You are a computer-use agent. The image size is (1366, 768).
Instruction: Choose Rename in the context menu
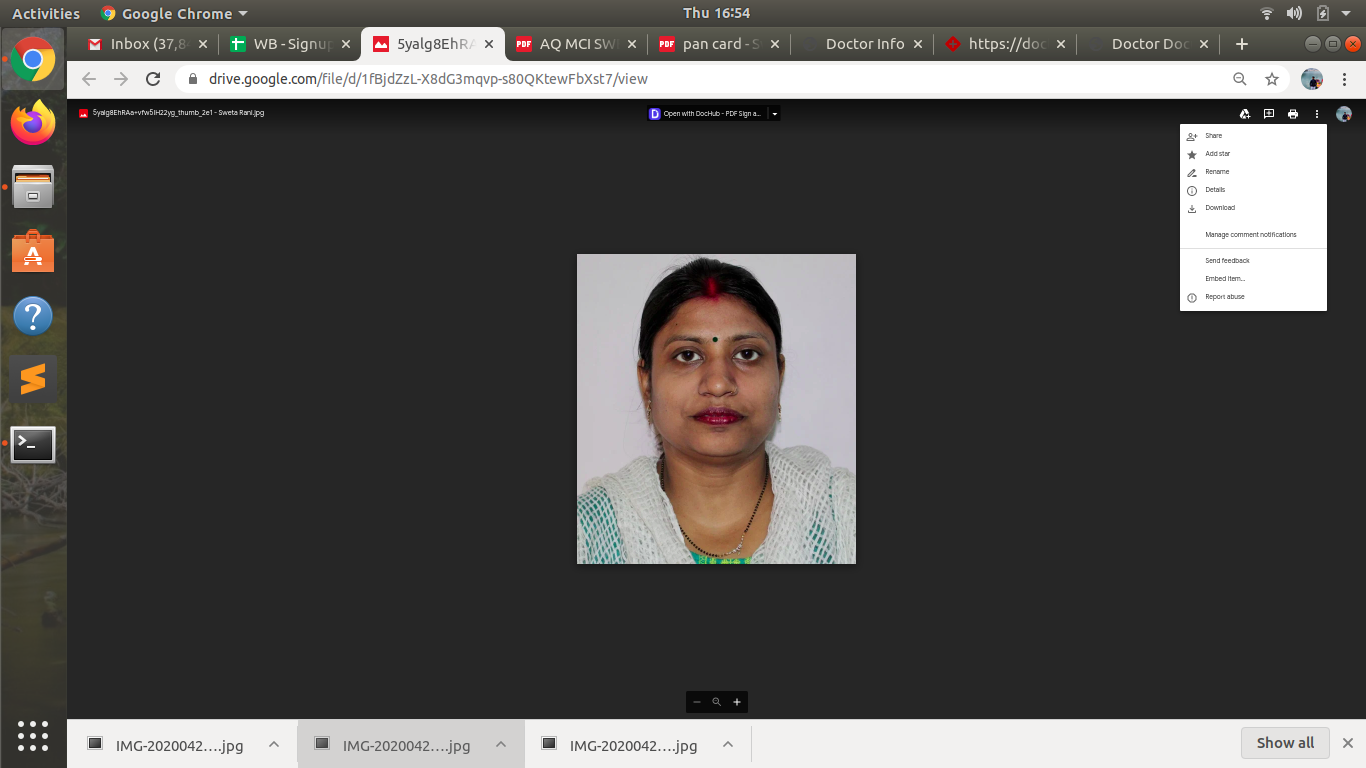[1217, 172]
